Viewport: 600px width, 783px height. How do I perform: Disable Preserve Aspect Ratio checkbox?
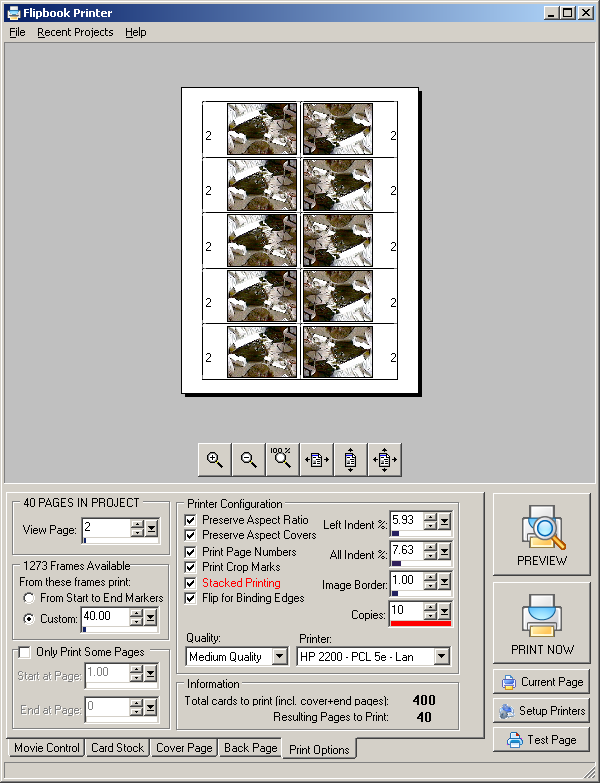click(192, 520)
